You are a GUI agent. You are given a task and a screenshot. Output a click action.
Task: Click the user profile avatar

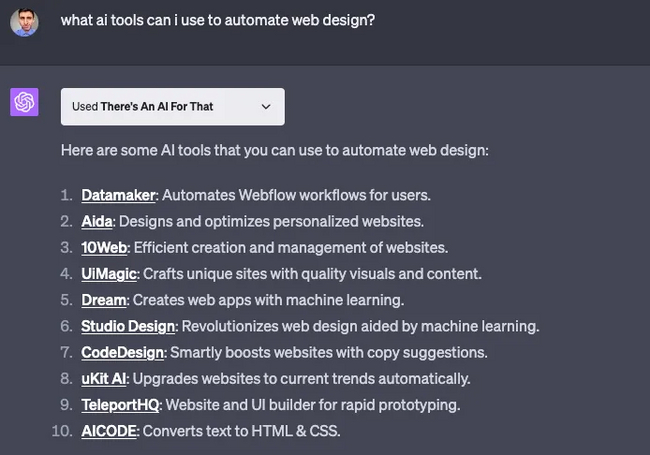coord(24,22)
